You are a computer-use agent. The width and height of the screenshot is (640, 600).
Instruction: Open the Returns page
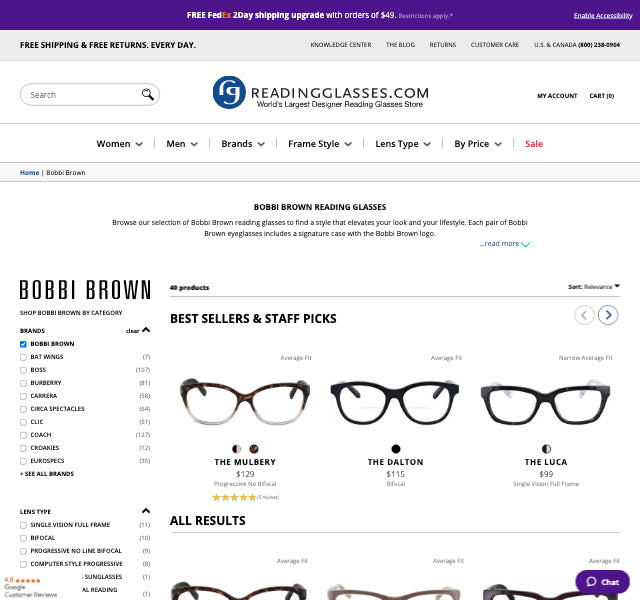click(442, 44)
